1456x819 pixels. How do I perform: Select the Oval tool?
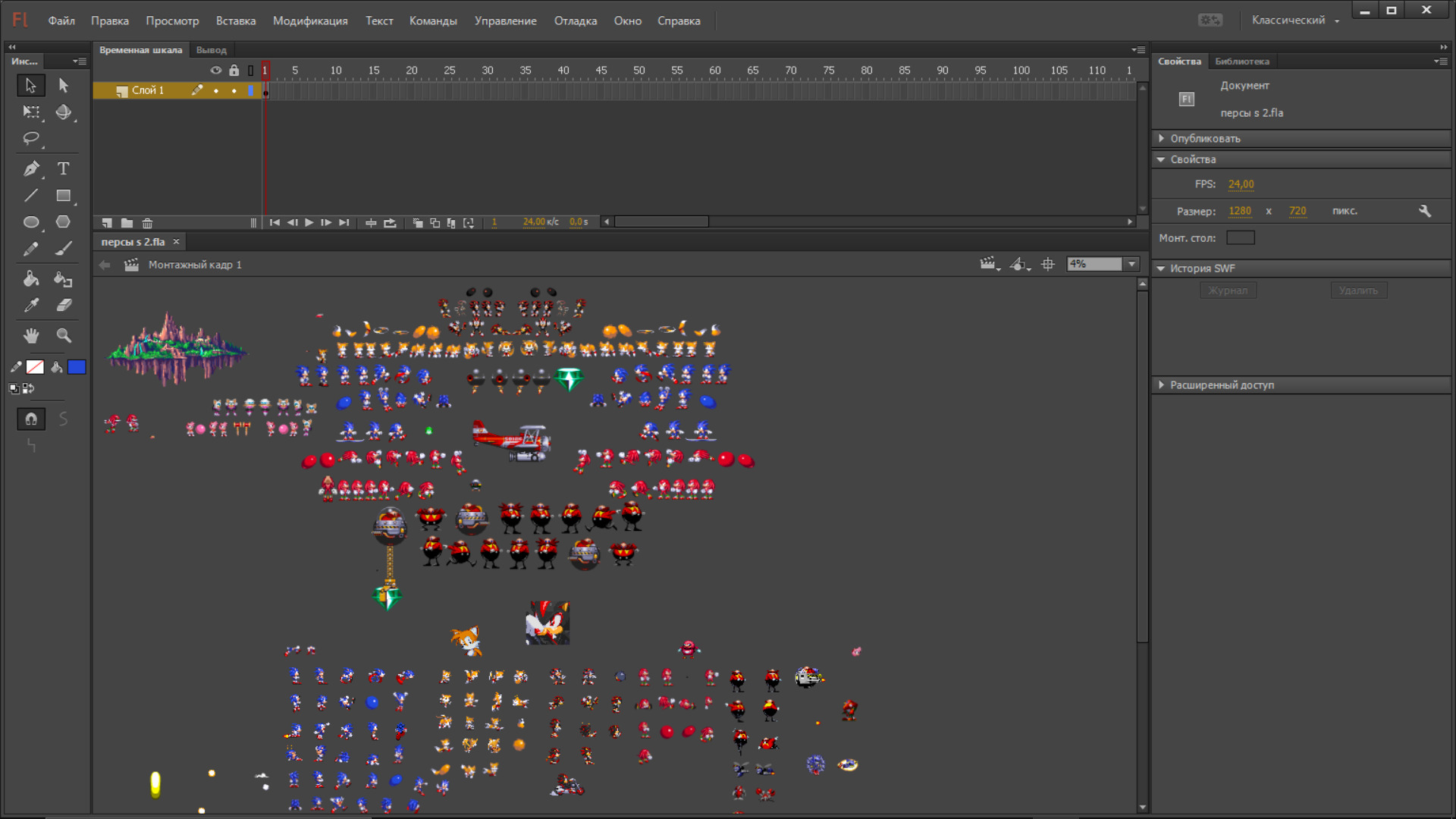coord(31,222)
